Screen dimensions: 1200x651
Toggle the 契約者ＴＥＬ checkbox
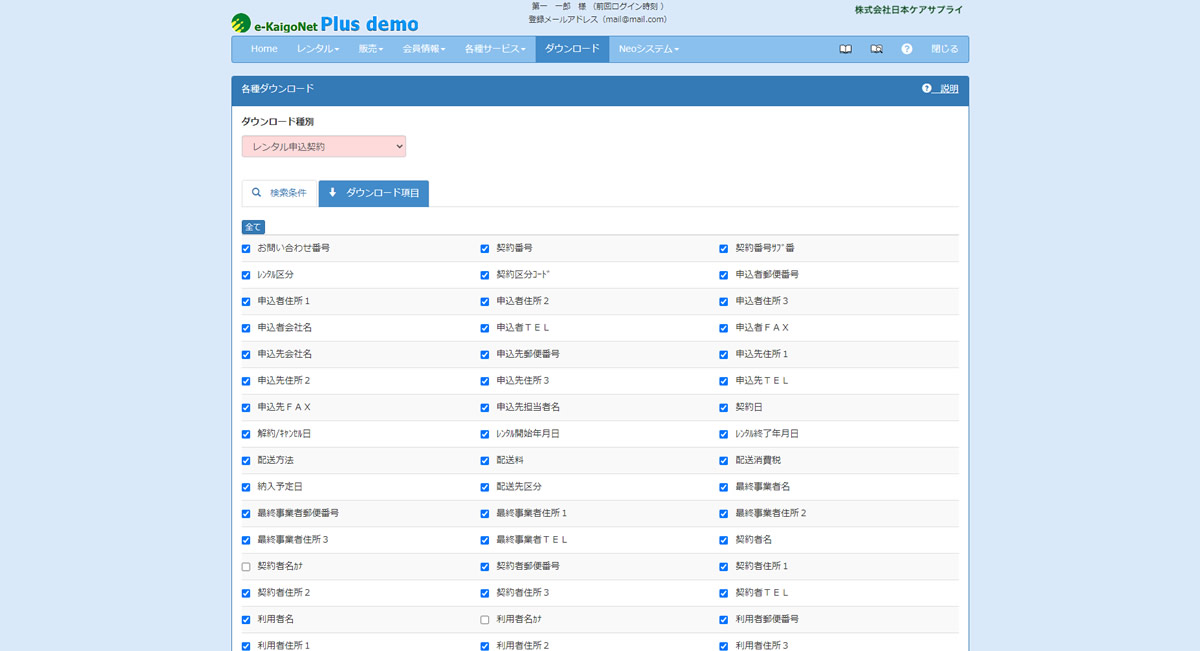coord(724,593)
